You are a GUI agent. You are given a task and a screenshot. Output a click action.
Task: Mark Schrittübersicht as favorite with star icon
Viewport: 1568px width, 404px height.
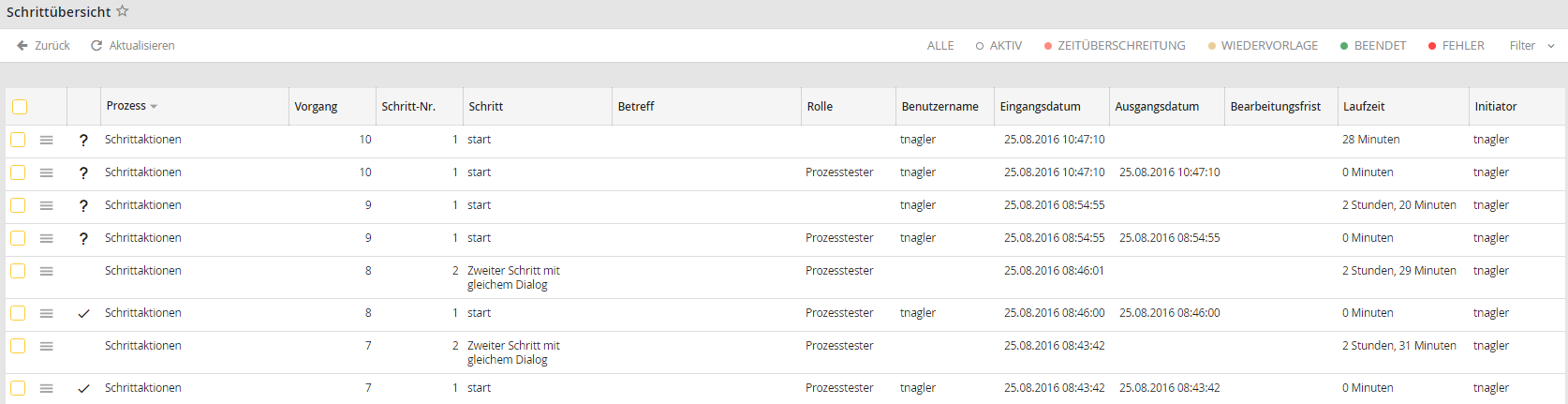pyautogui.click(x=123, y=11)
